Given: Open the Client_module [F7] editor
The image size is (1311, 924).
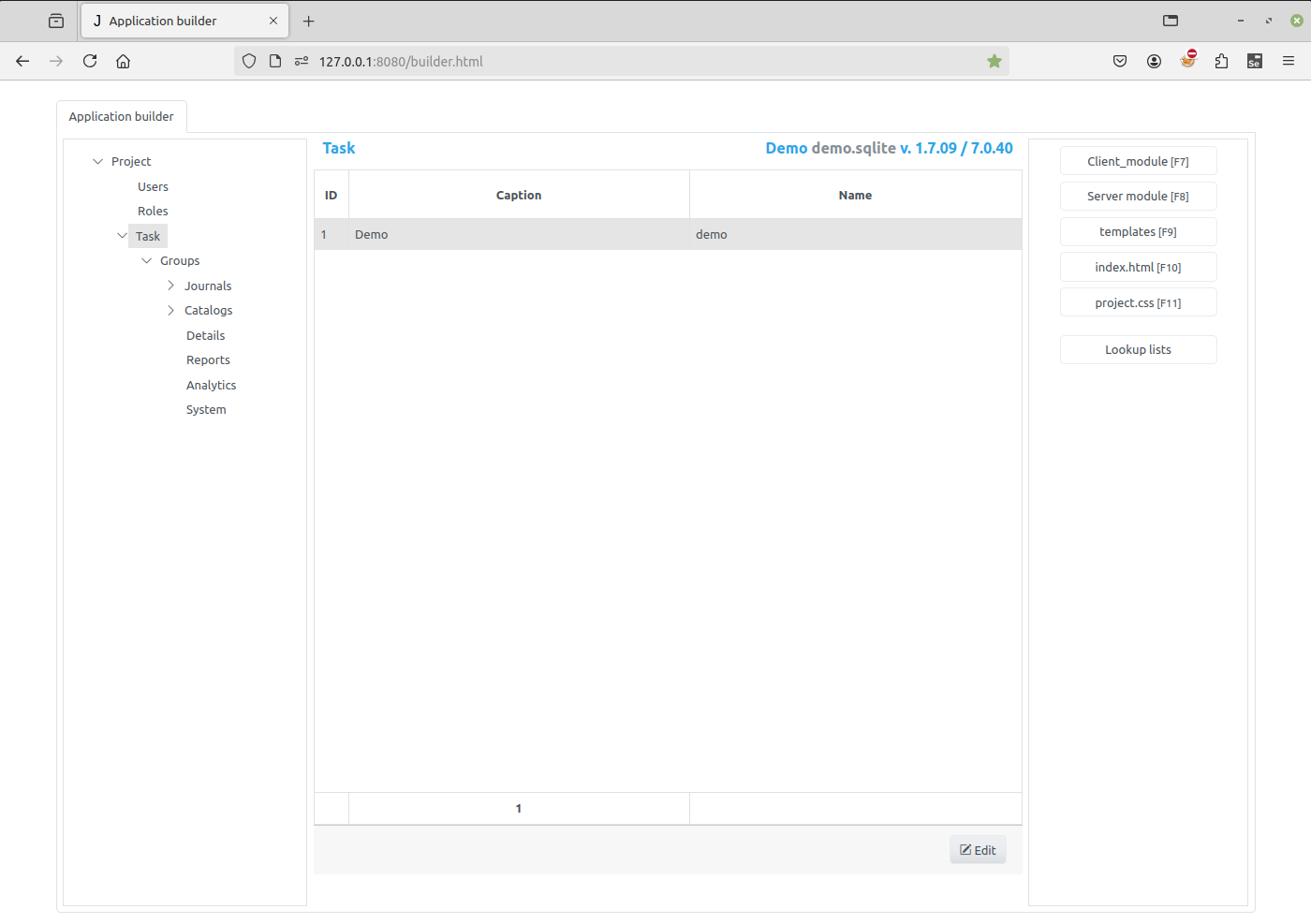Looking at the screenshot, I should pos(1138,160).
